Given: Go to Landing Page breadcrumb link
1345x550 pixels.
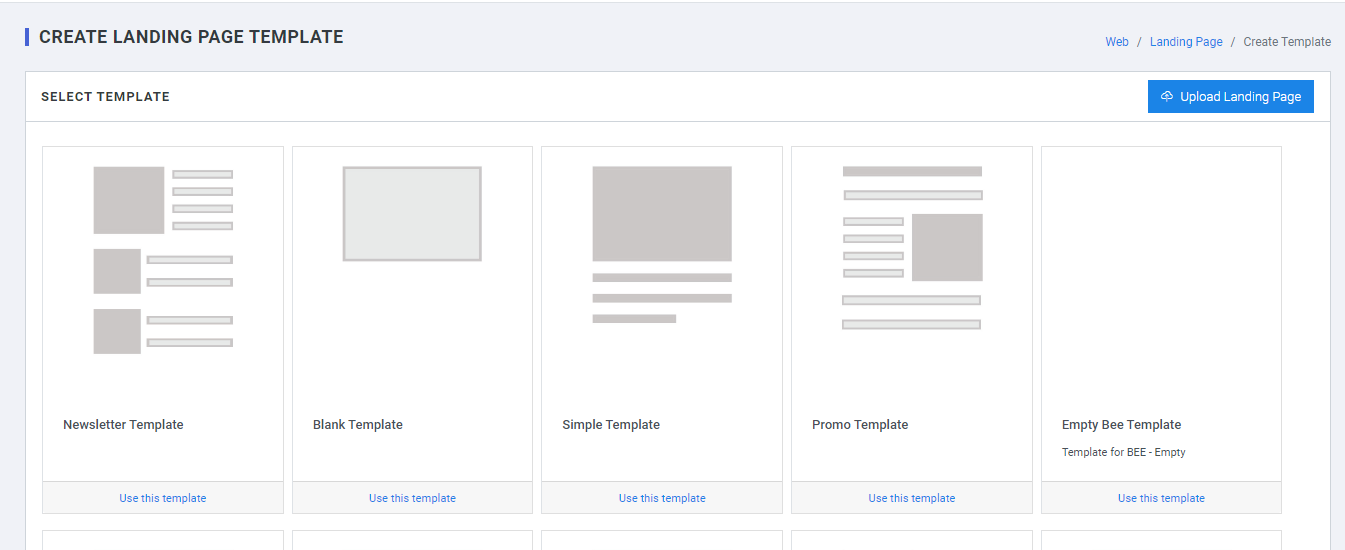Looking at the screenshot, I should (x=1185, y=42).
